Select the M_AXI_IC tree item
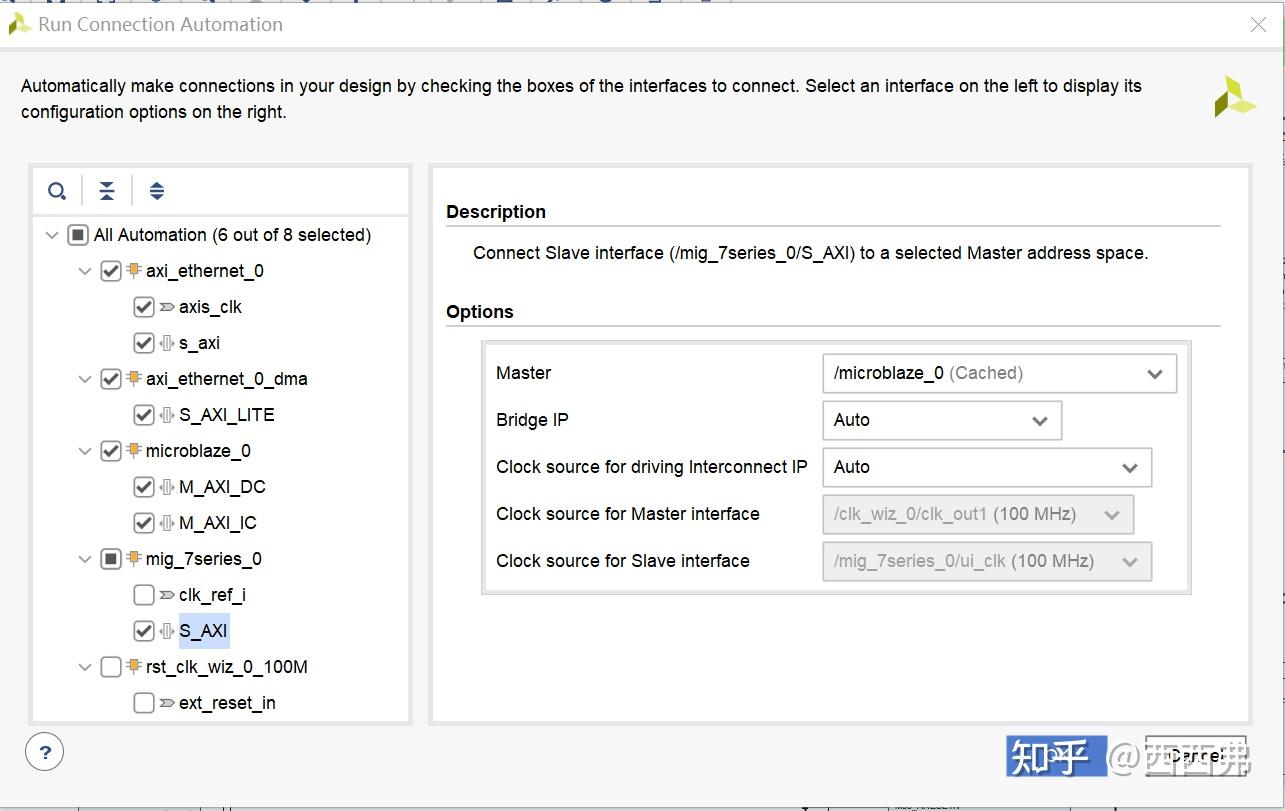 point(217,523)
